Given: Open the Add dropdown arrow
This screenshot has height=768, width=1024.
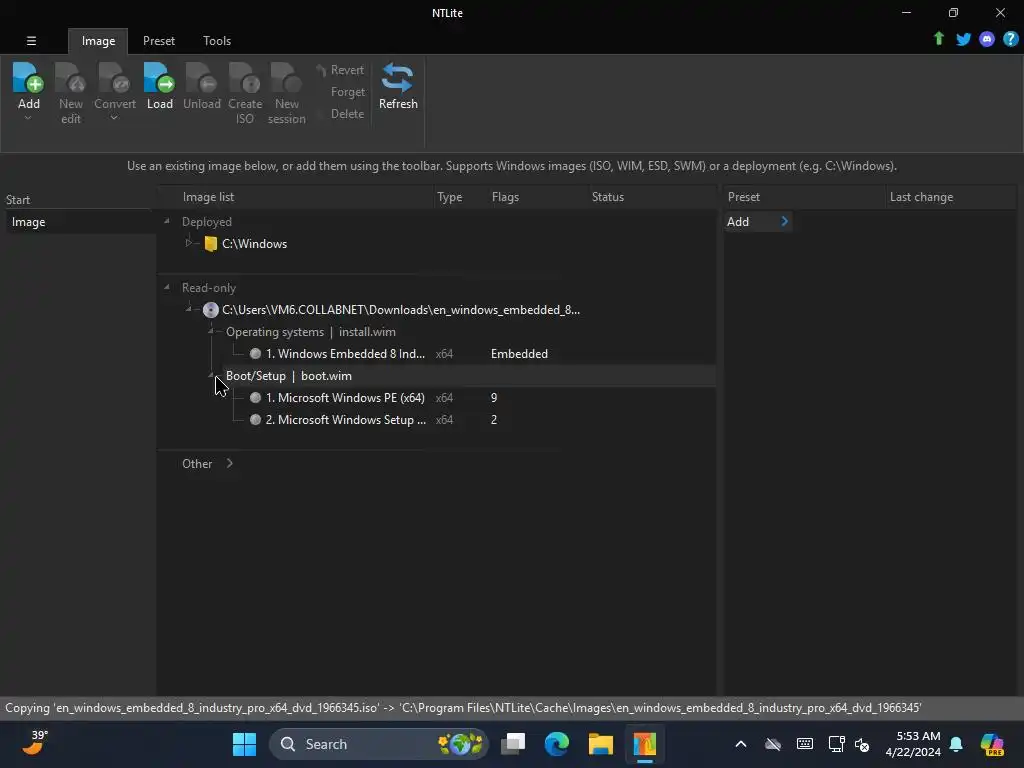Looking at the screenshot, I should (28, 118).
